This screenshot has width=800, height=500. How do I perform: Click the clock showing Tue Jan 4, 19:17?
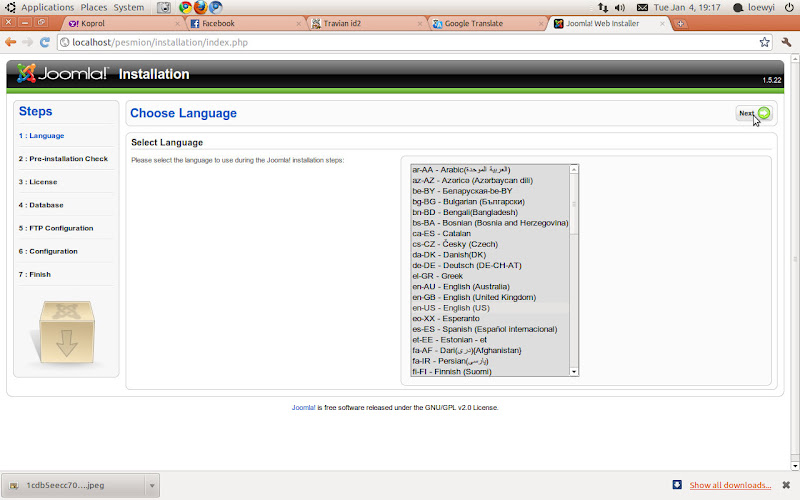pos(687,7)
